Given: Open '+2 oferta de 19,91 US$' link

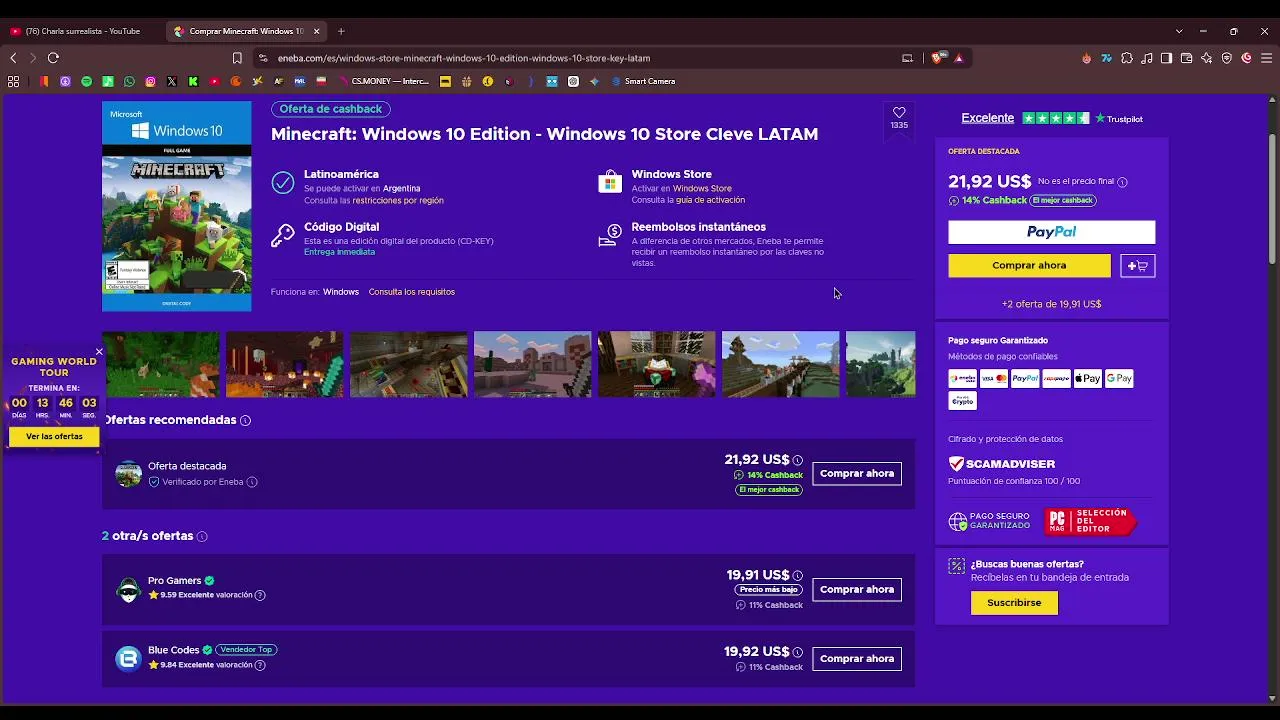Looking at the screenshot, I should 1051,304.
